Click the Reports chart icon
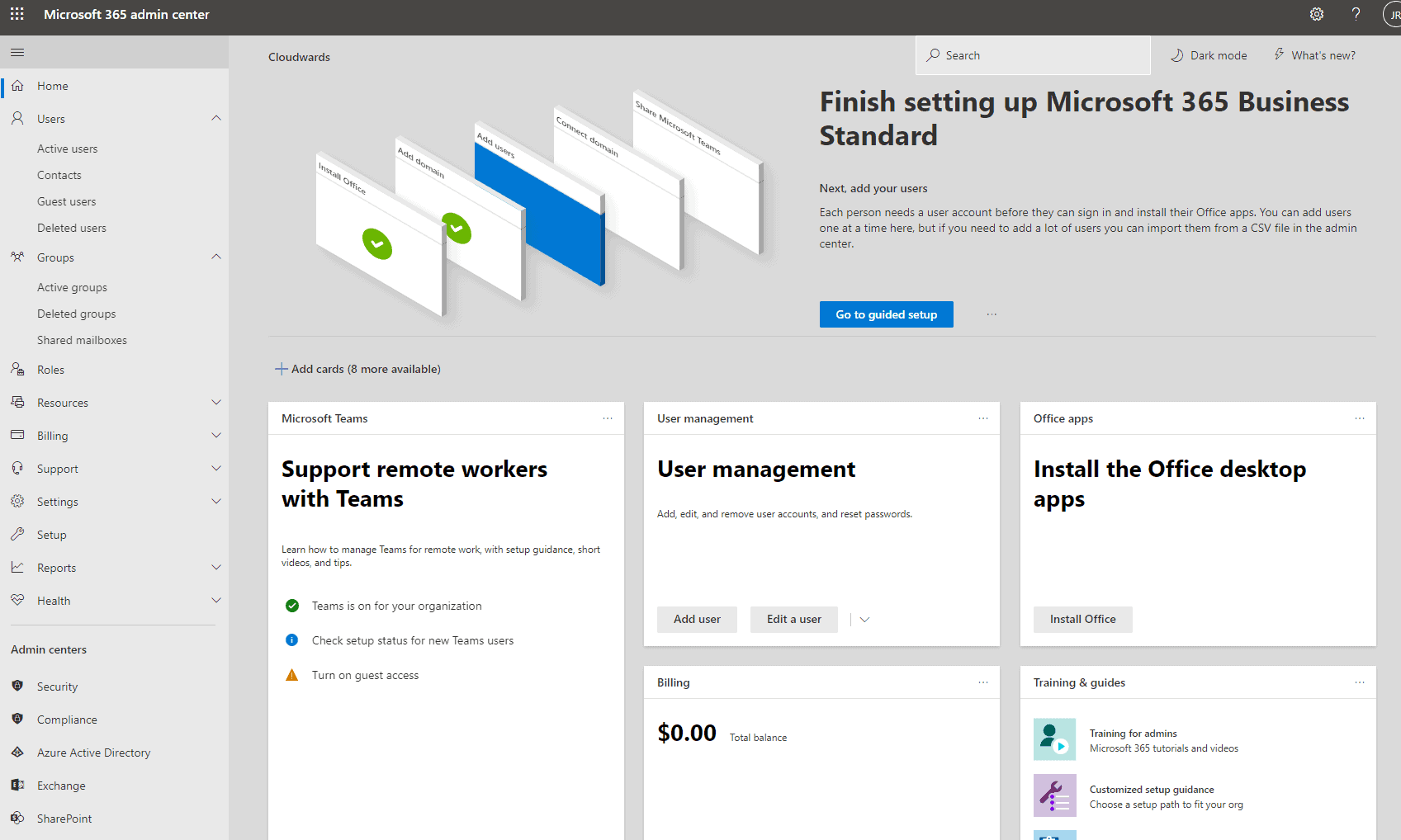Viewport: 1401px width, 840px height. point(17,568)
